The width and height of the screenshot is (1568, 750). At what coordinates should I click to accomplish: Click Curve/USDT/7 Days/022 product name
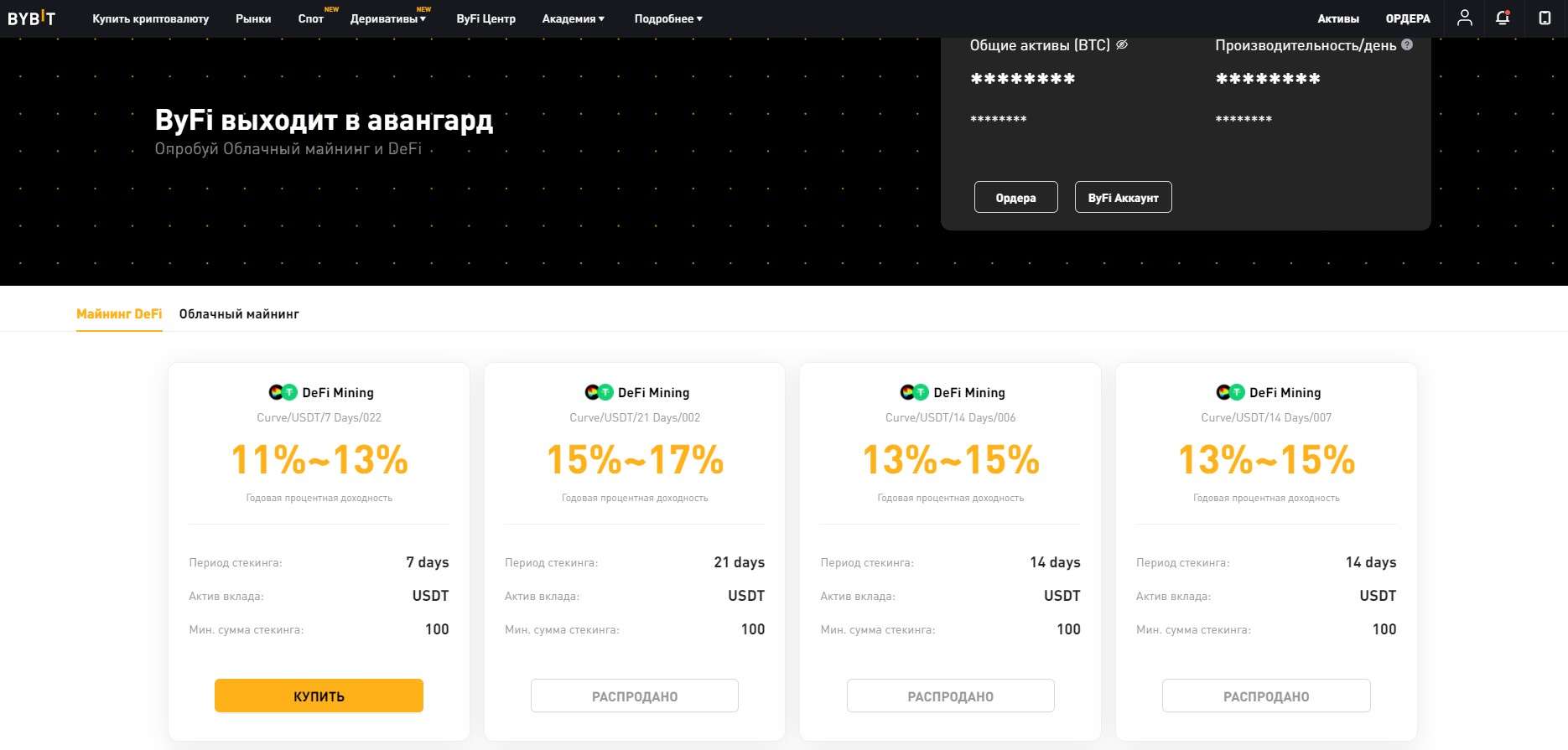[x=319, y=417]
